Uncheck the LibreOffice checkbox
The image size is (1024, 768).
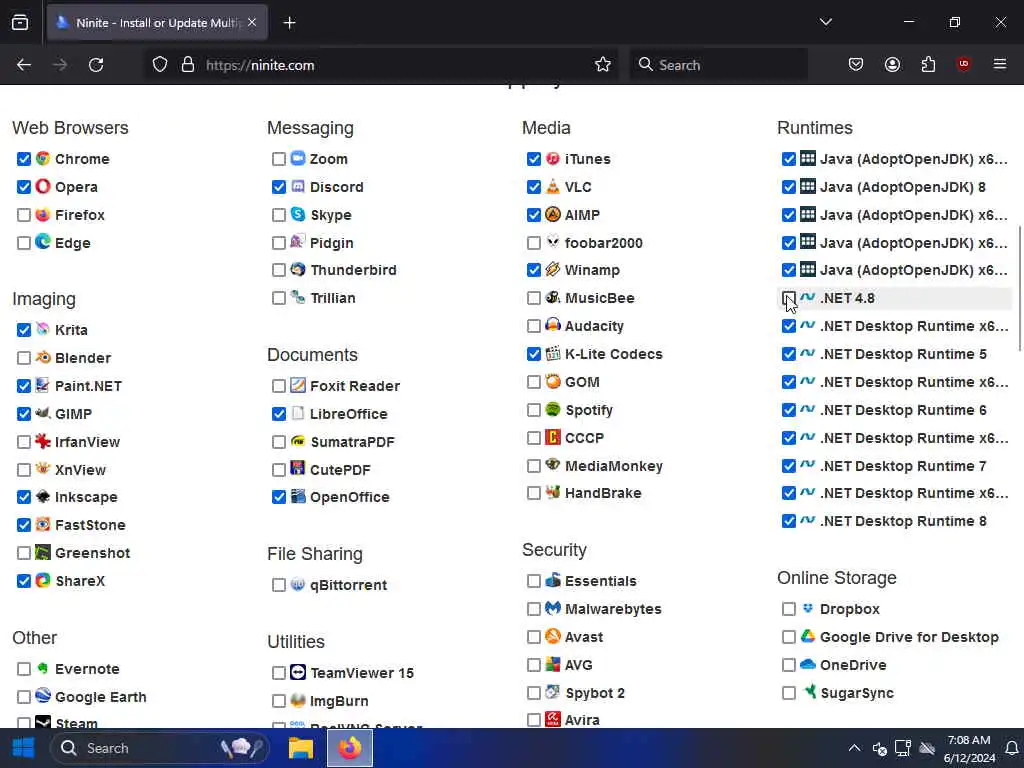(279, 414)
